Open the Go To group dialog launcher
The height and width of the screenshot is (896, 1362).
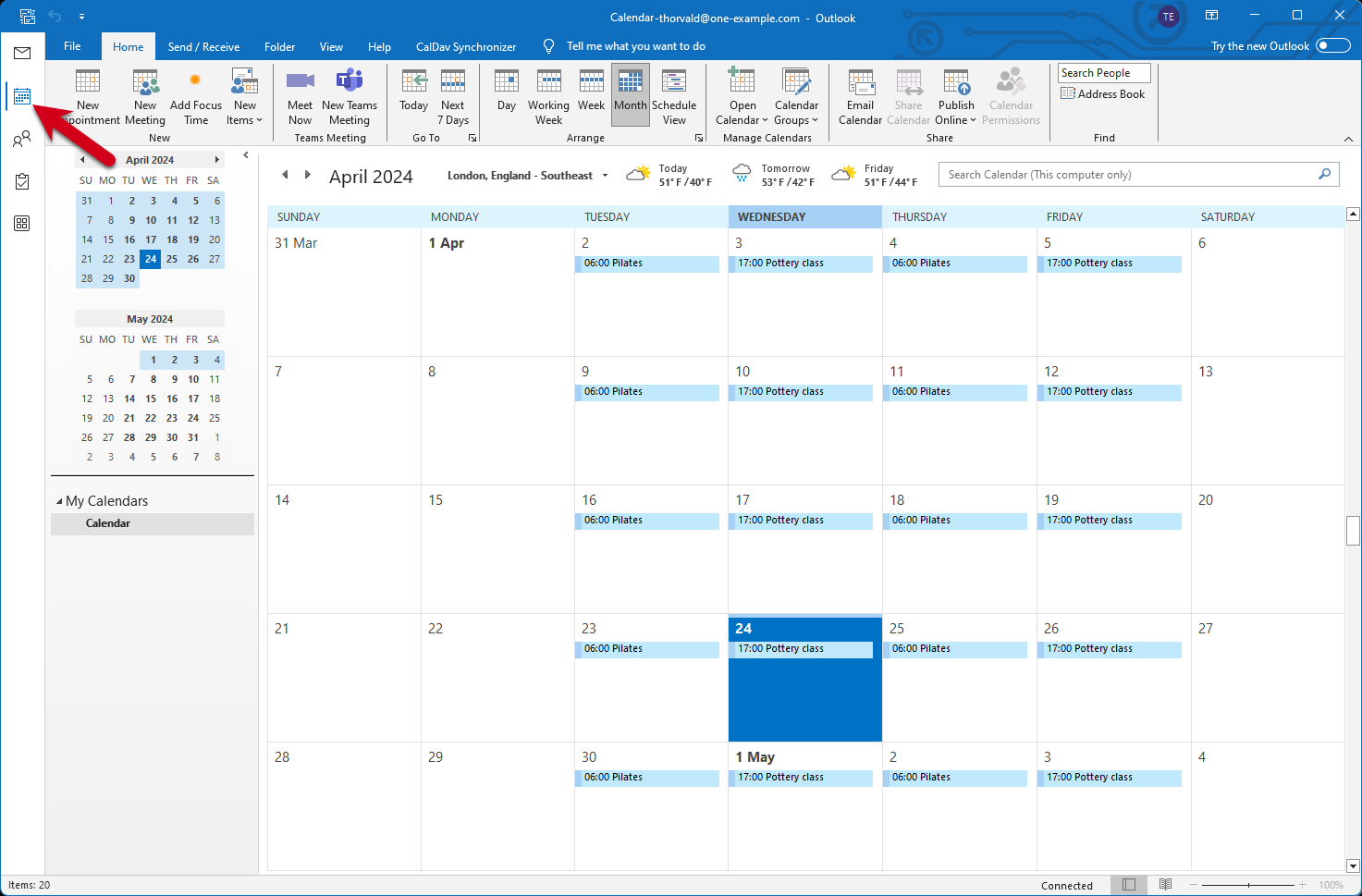[x=472, y=138]
